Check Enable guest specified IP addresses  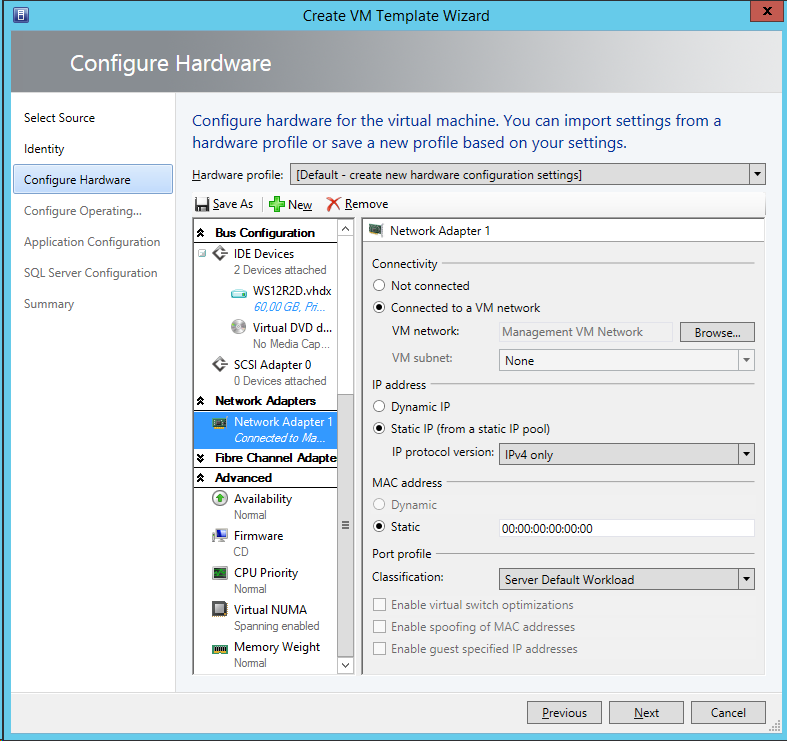tap(379, 649)
